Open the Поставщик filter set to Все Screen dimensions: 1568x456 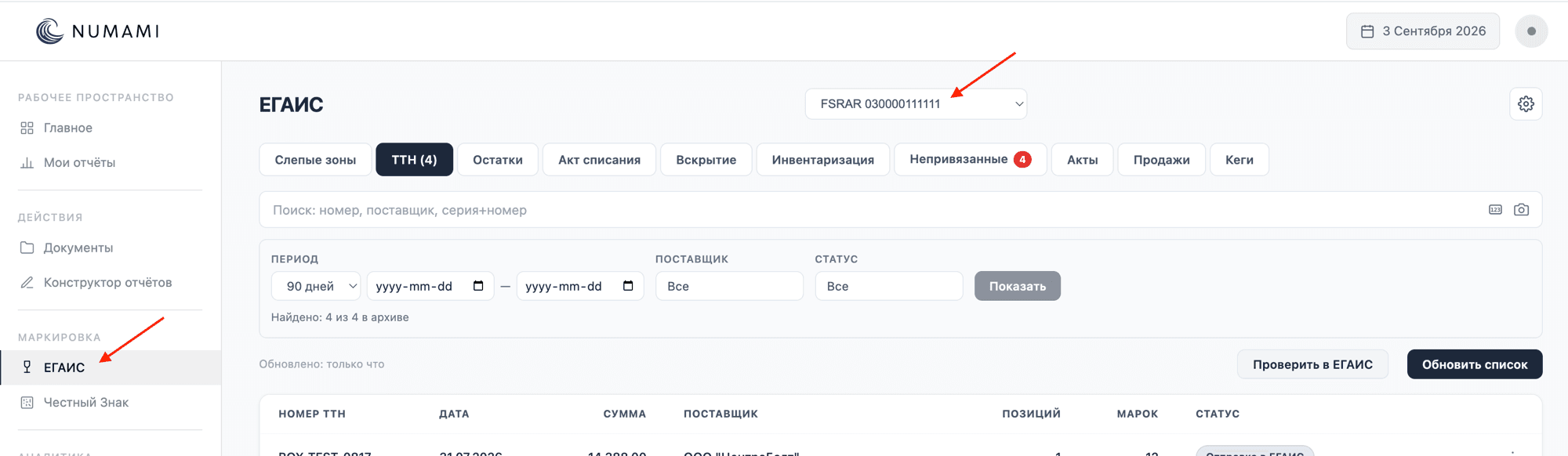729,286
